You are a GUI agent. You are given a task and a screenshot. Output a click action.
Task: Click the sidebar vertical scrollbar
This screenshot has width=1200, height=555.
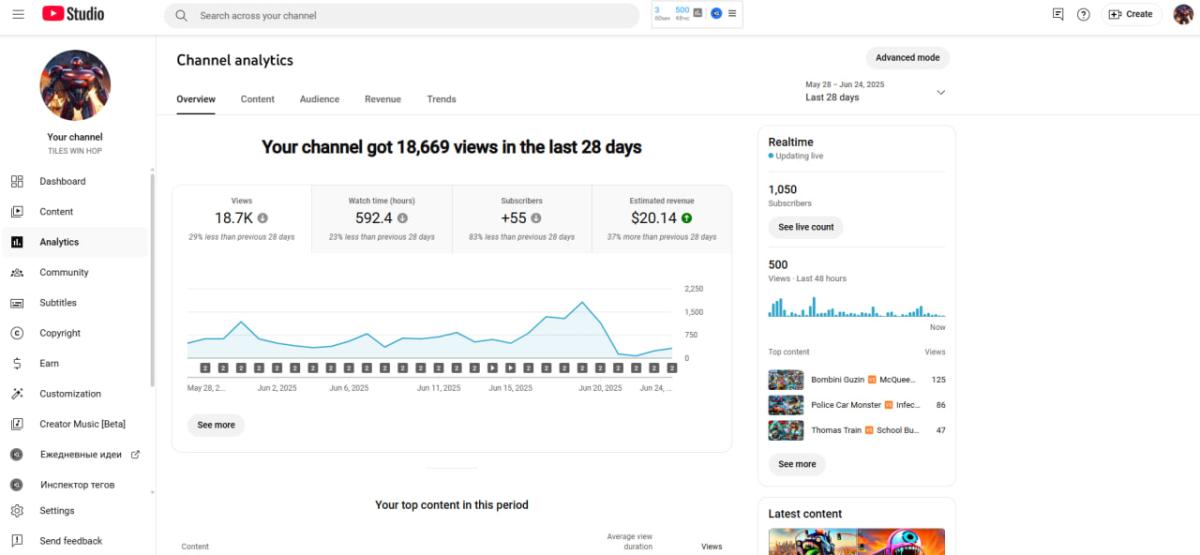152,280
